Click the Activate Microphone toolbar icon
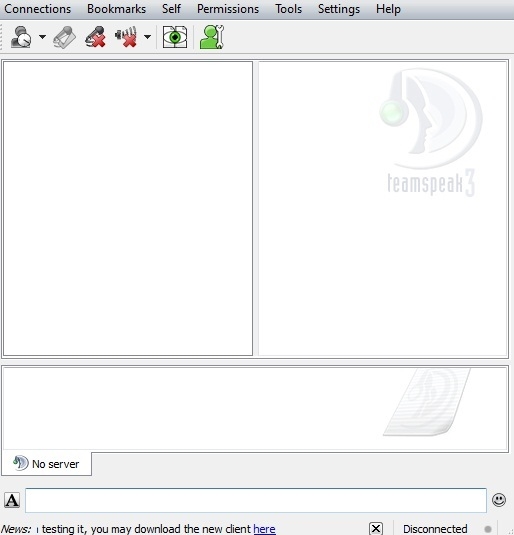The image size is (514, 535). (65, 37)
